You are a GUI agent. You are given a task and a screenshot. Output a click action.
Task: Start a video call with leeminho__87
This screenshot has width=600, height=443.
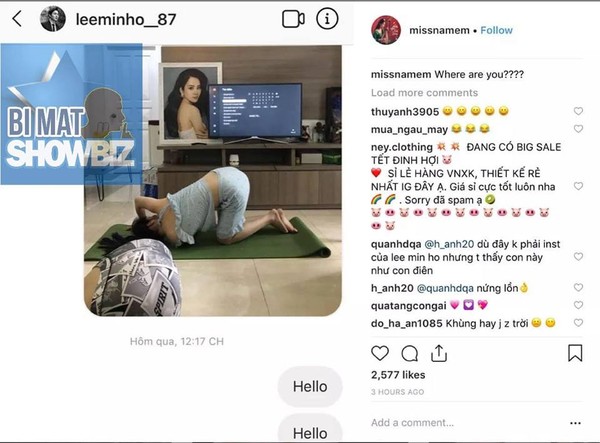(x=293, y=19)
